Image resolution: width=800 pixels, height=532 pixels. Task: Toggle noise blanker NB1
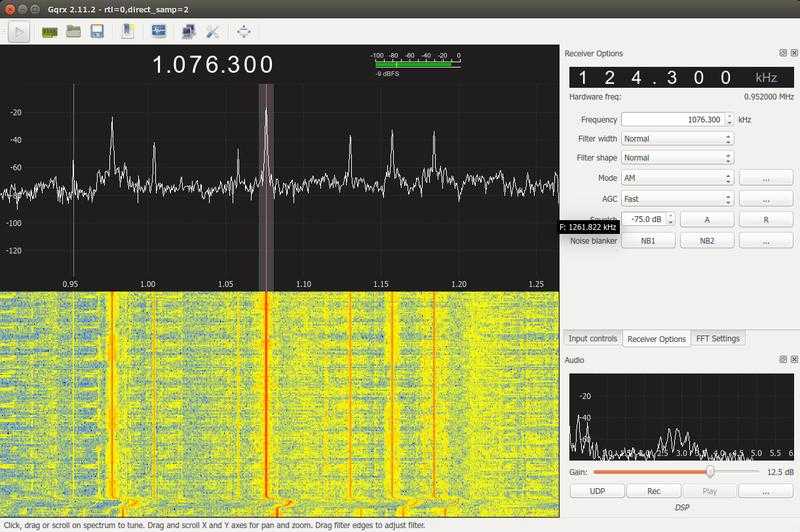648,241
